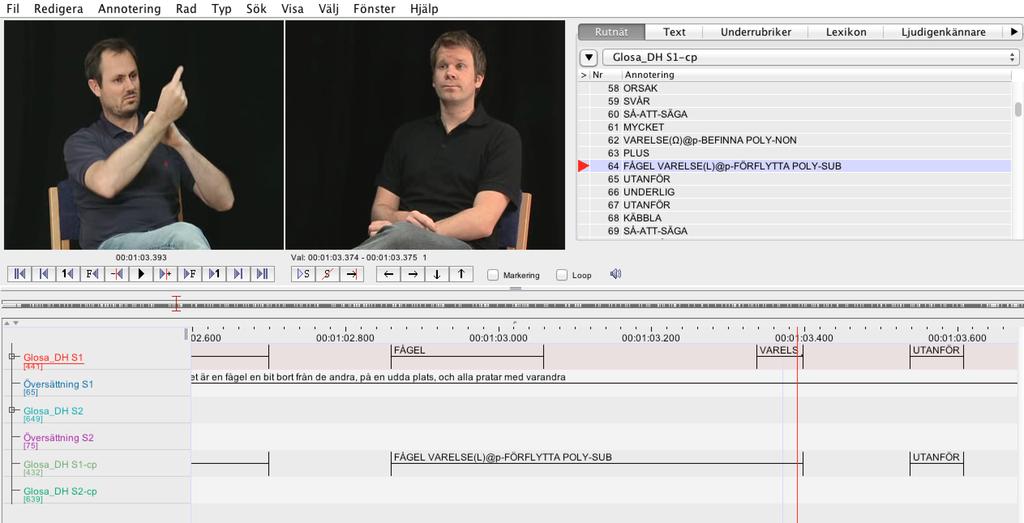Open the Visa menu
The image size is (1024, 523).
292,8
